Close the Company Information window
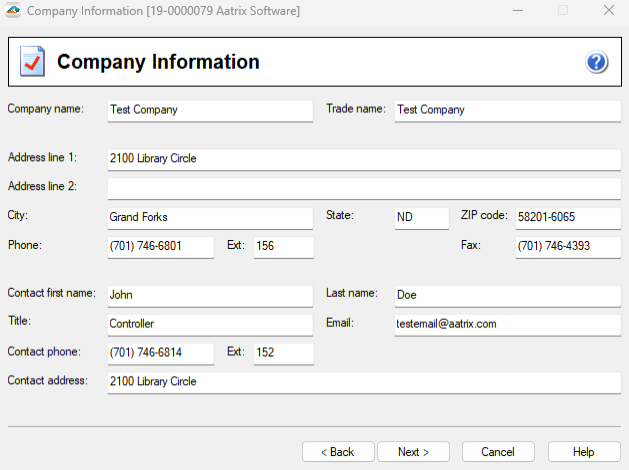This screenshot has height=470, width=629. point(608,10)
